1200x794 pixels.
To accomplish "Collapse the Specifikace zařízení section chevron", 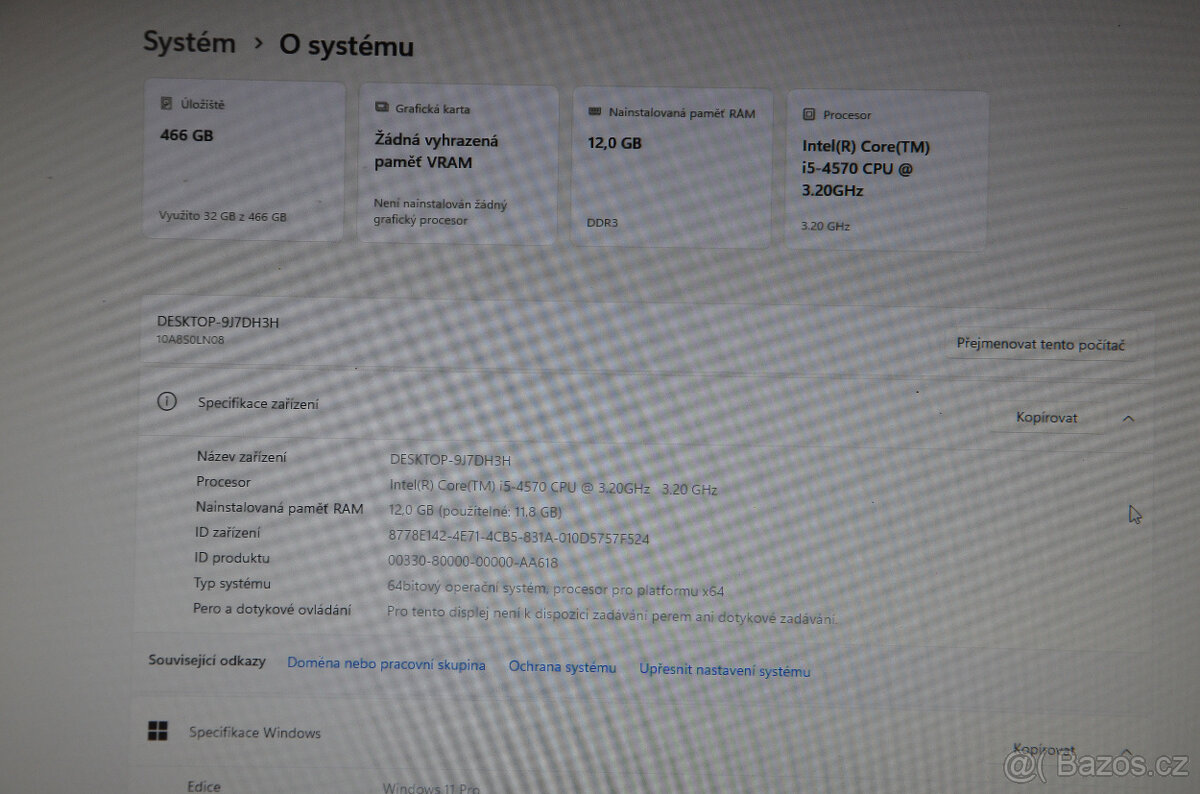I will 1127,418.
